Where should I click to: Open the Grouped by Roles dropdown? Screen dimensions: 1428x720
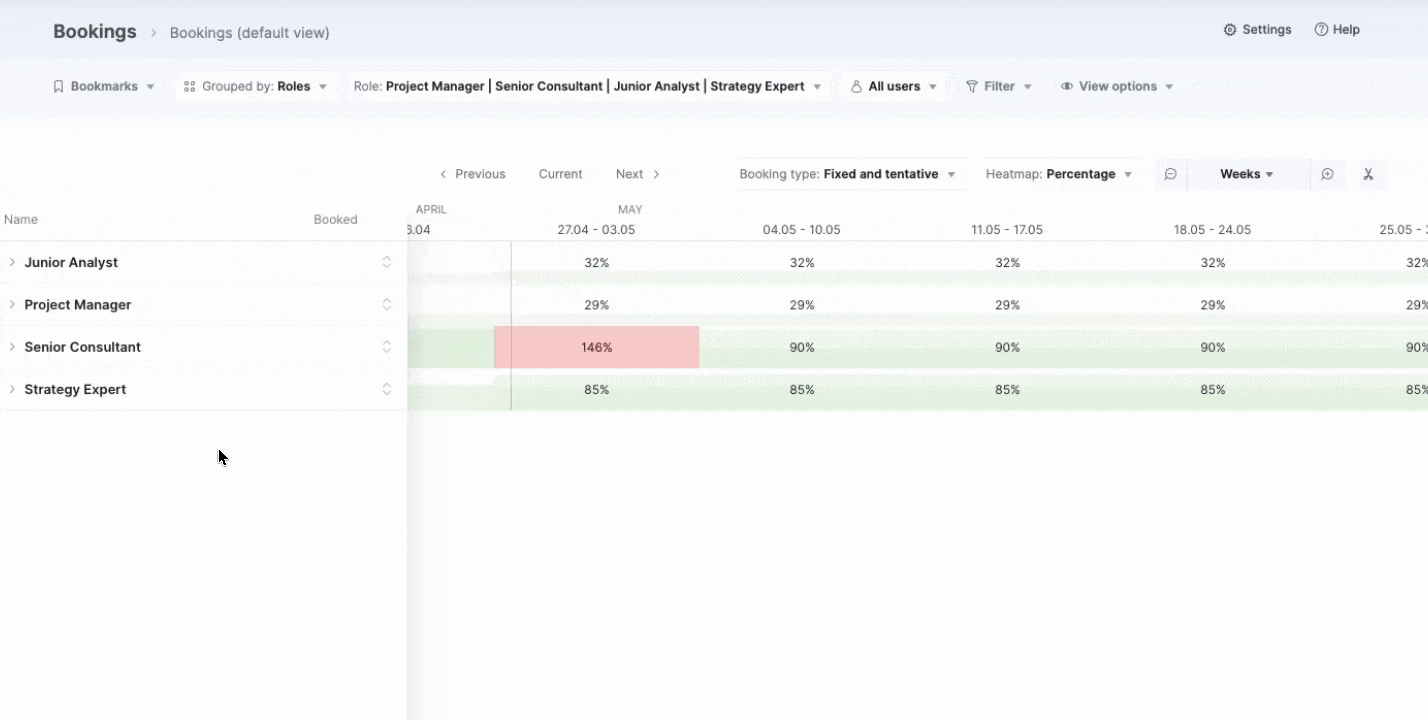255,87
